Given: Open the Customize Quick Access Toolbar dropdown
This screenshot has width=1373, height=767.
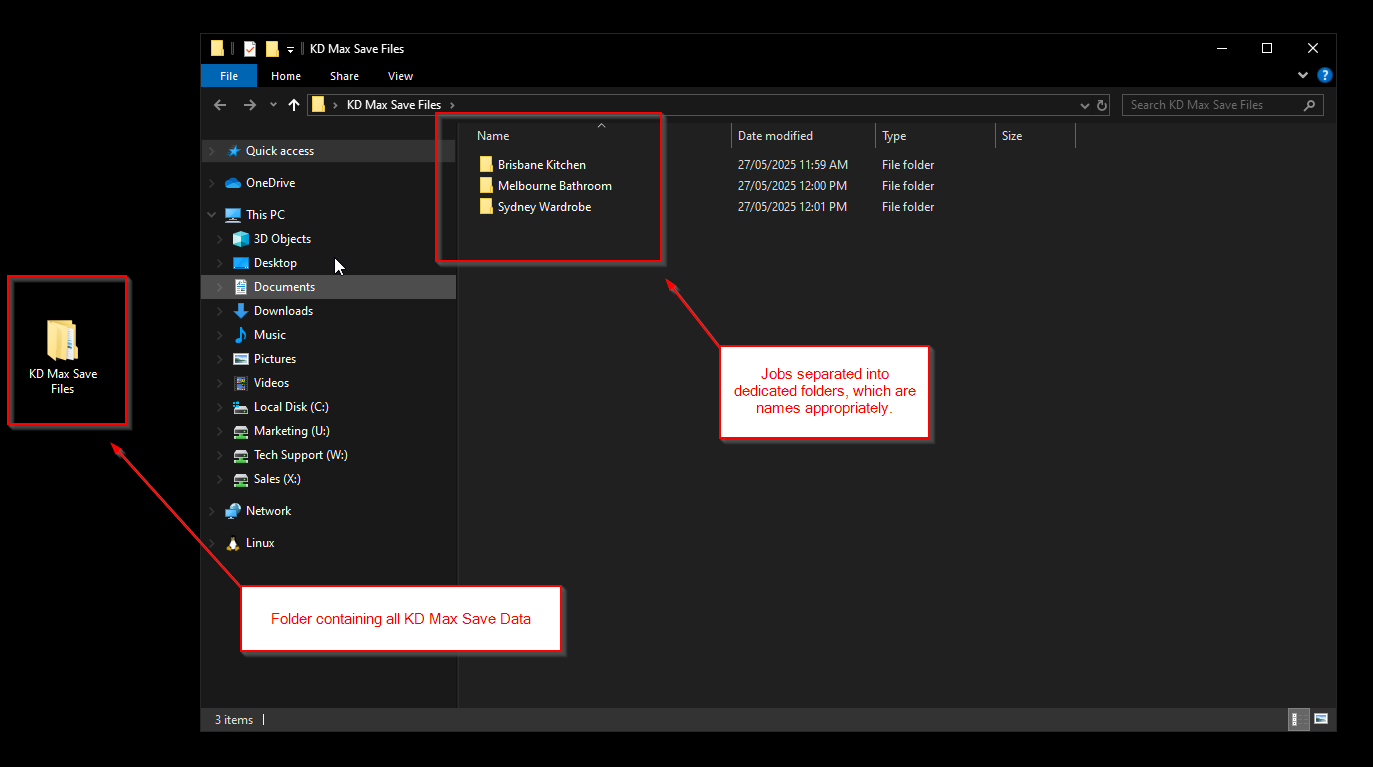Looking at the screenshot, I should coord(290,49).
